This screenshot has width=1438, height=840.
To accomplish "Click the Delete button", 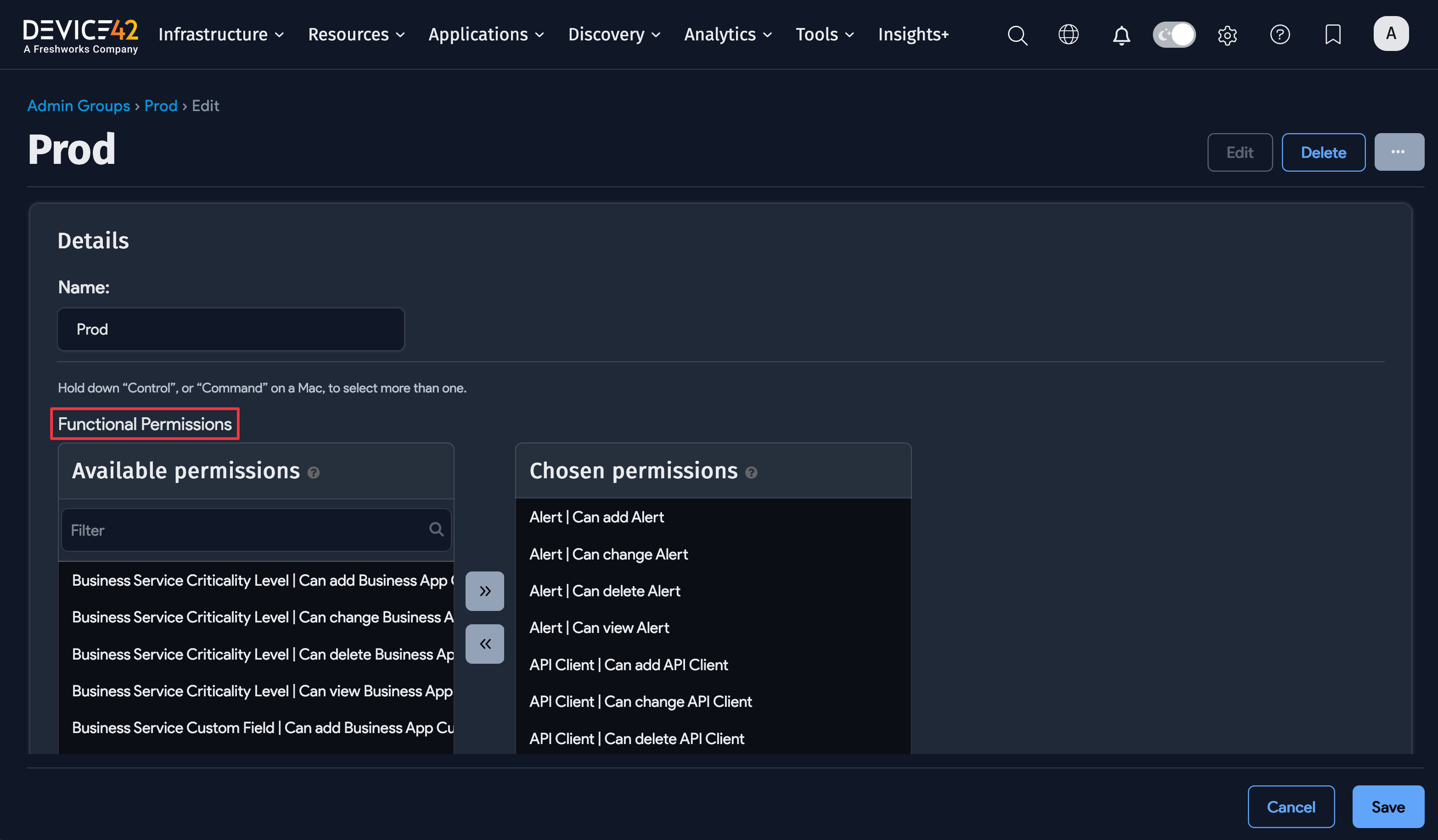I will (x=1323, y=152).
